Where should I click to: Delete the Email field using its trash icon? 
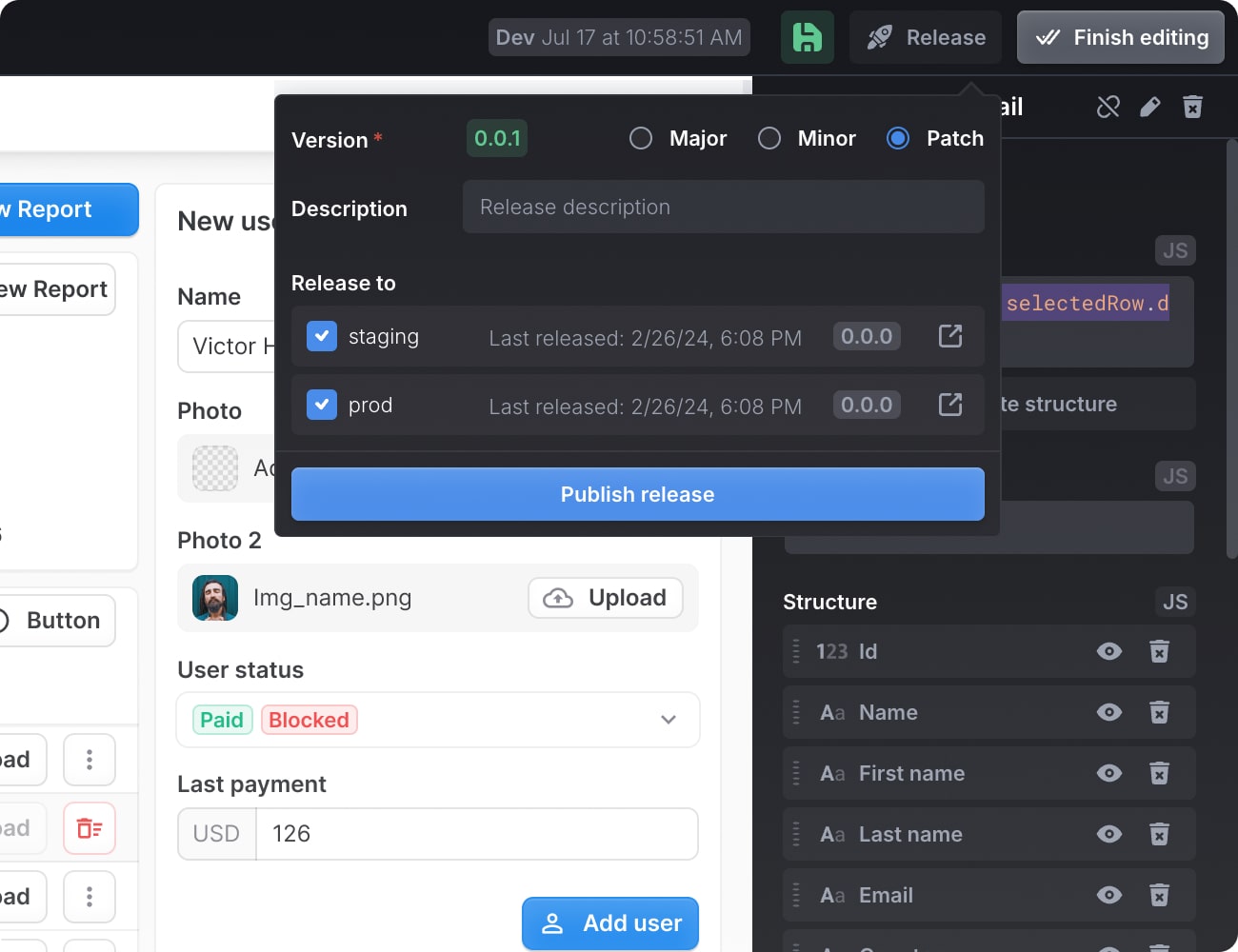point(1160,895)
